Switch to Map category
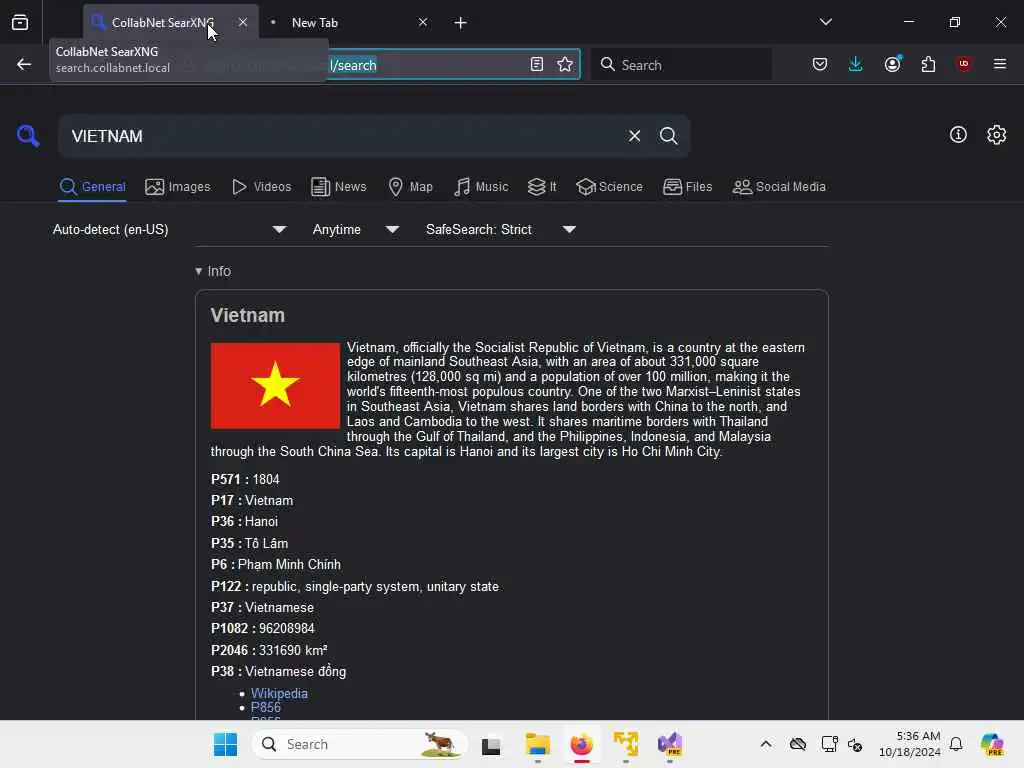The height and width of the screenshot is (768, 1024). point(410,187)
